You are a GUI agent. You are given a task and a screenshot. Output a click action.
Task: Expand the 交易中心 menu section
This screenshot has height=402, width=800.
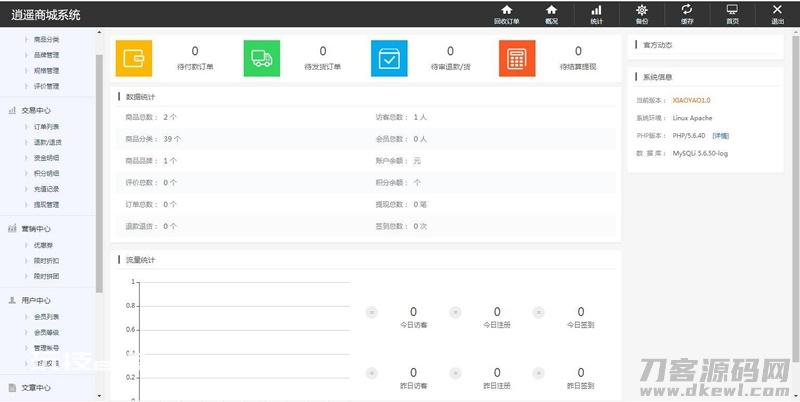(x=36, y=110)
